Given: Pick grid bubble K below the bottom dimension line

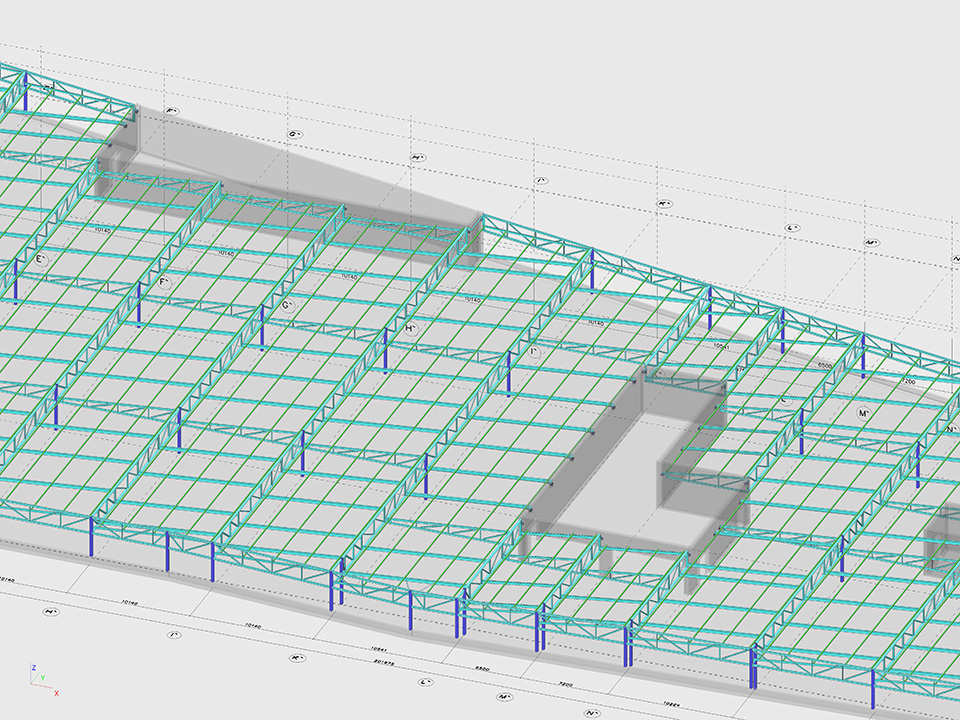Looking at the screenshot, I should tap(297, 658).
